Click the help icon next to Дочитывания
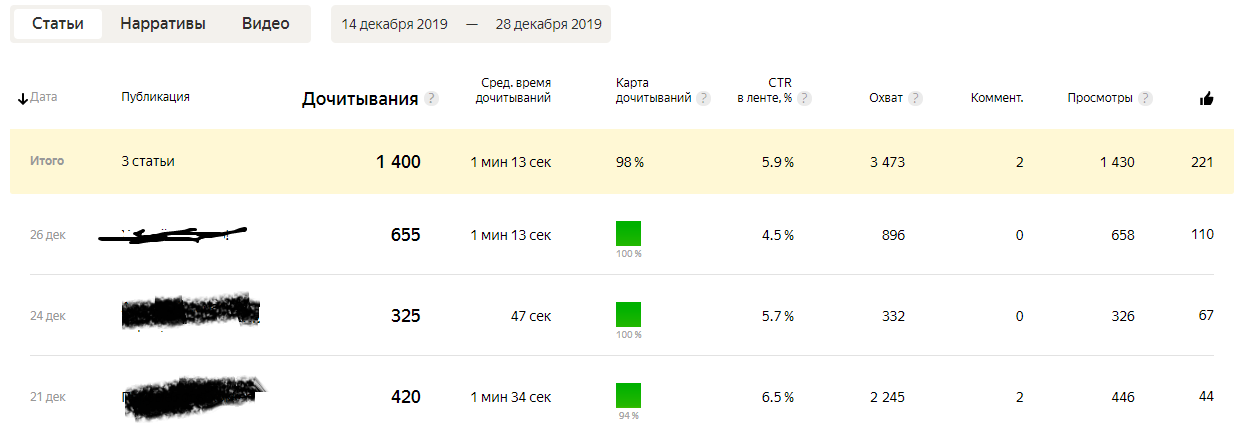This screenshot has height=432, width=1242. (x=431, y=98)
